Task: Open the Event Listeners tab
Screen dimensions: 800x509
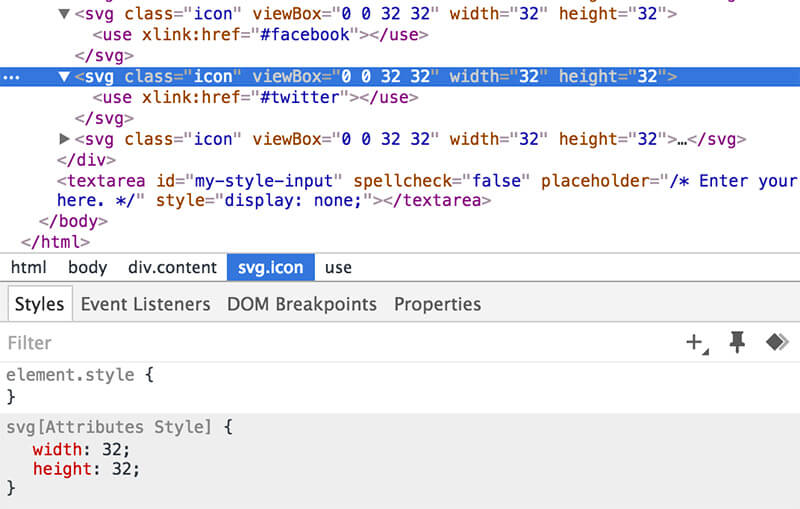Action: tap(145, 304)
